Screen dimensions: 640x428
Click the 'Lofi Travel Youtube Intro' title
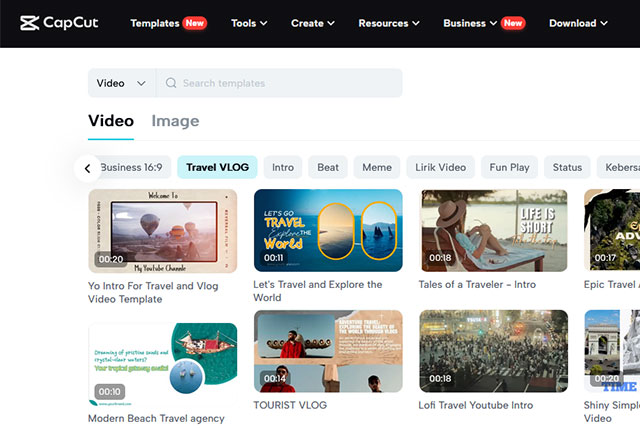(x=476, y=405)
